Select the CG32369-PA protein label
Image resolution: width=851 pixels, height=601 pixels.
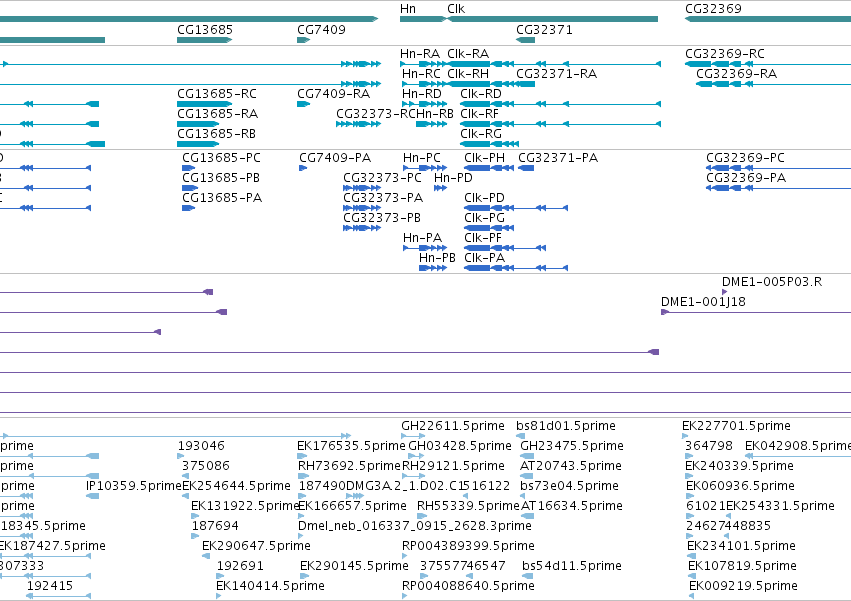746,178
